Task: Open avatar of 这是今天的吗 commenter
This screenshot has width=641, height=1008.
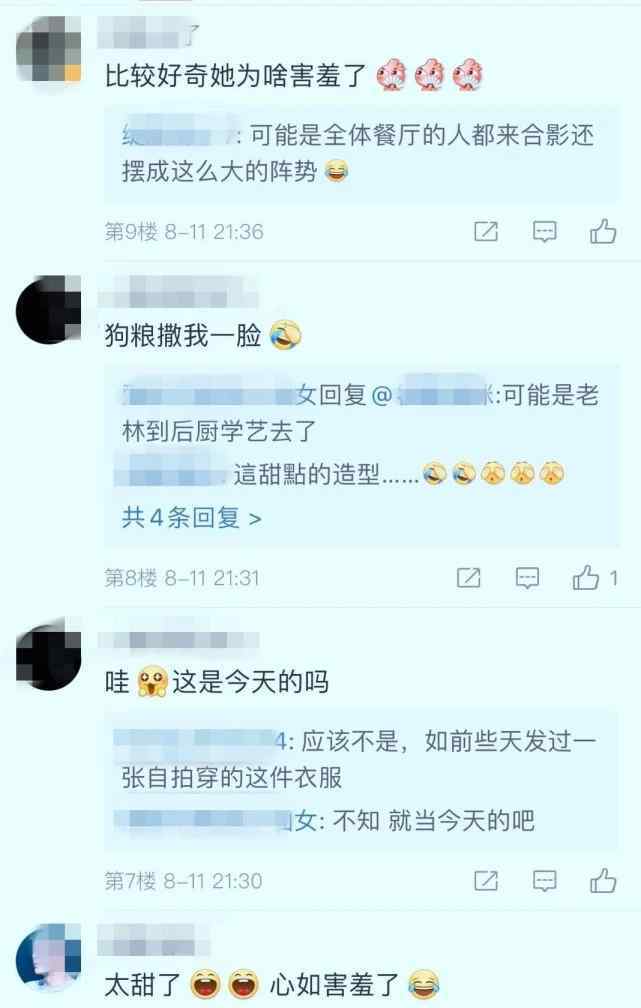Action: (50, 657)
